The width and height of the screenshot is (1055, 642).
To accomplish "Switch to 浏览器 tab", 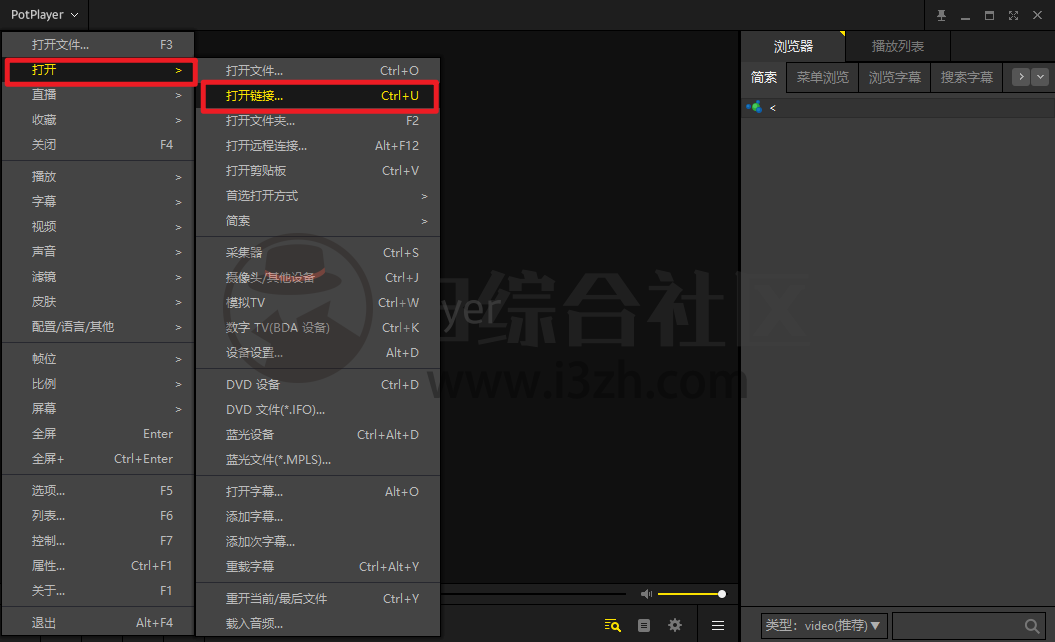I will pos(793,46).
